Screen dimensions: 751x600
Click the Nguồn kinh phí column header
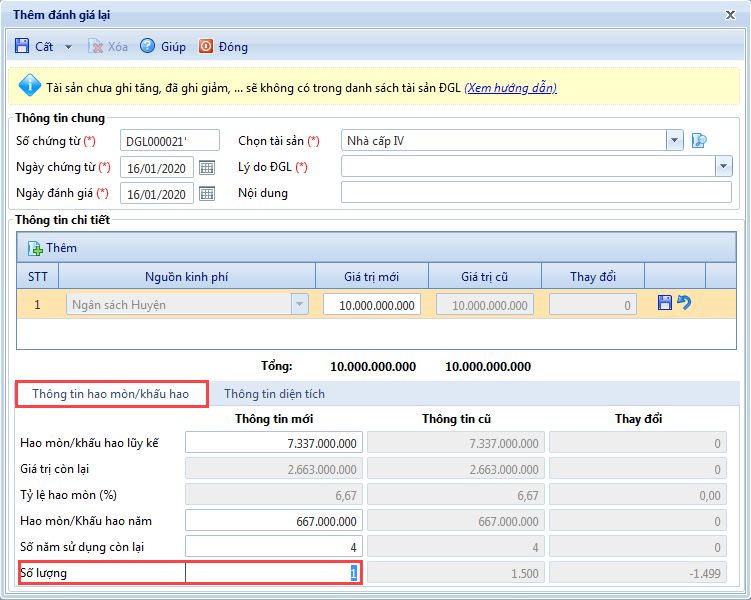[187, 276]
